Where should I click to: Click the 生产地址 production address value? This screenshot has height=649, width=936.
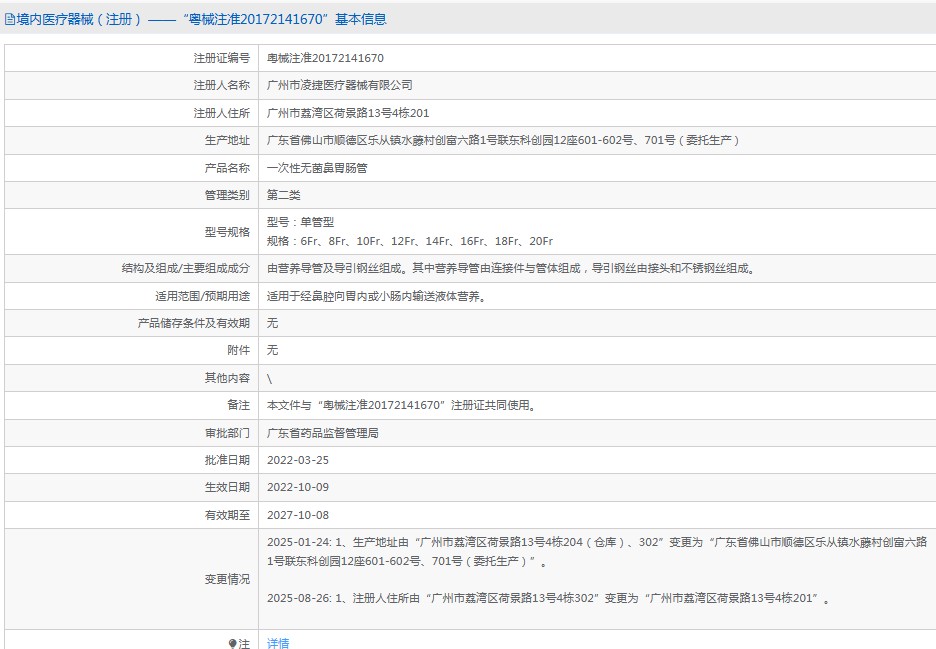[503, 141]
